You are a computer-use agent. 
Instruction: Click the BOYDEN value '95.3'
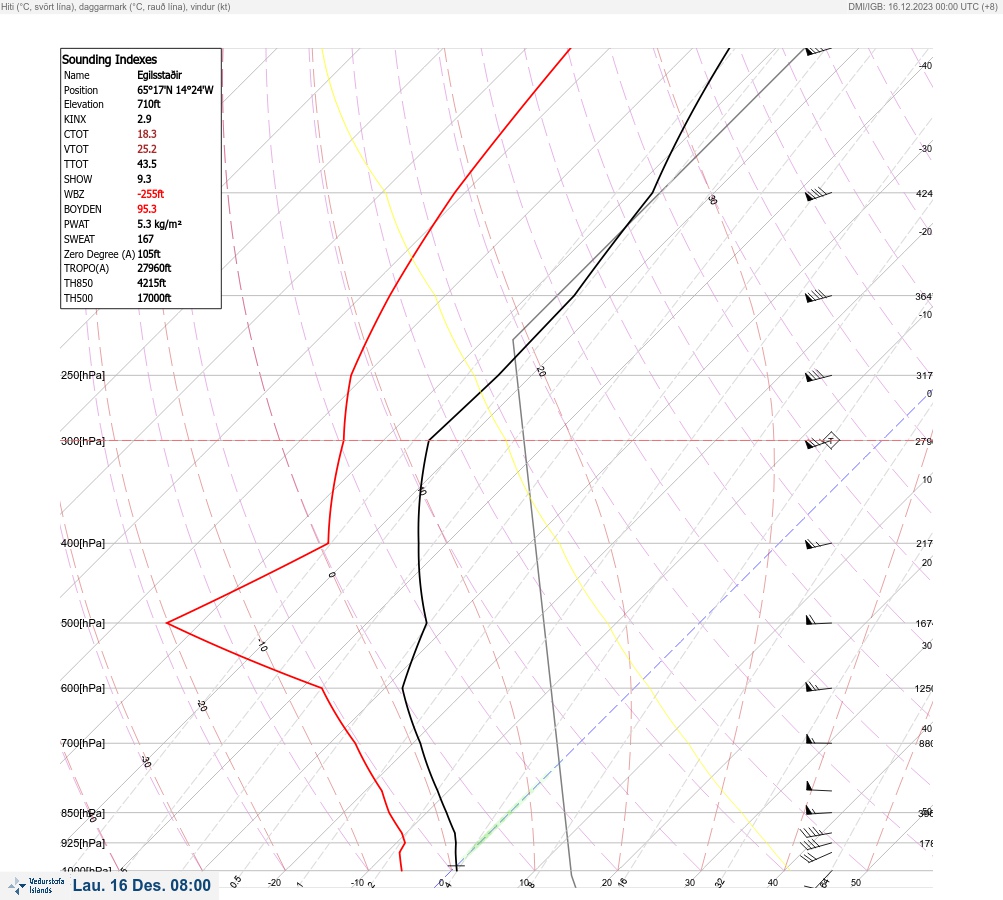coord(146,209)
